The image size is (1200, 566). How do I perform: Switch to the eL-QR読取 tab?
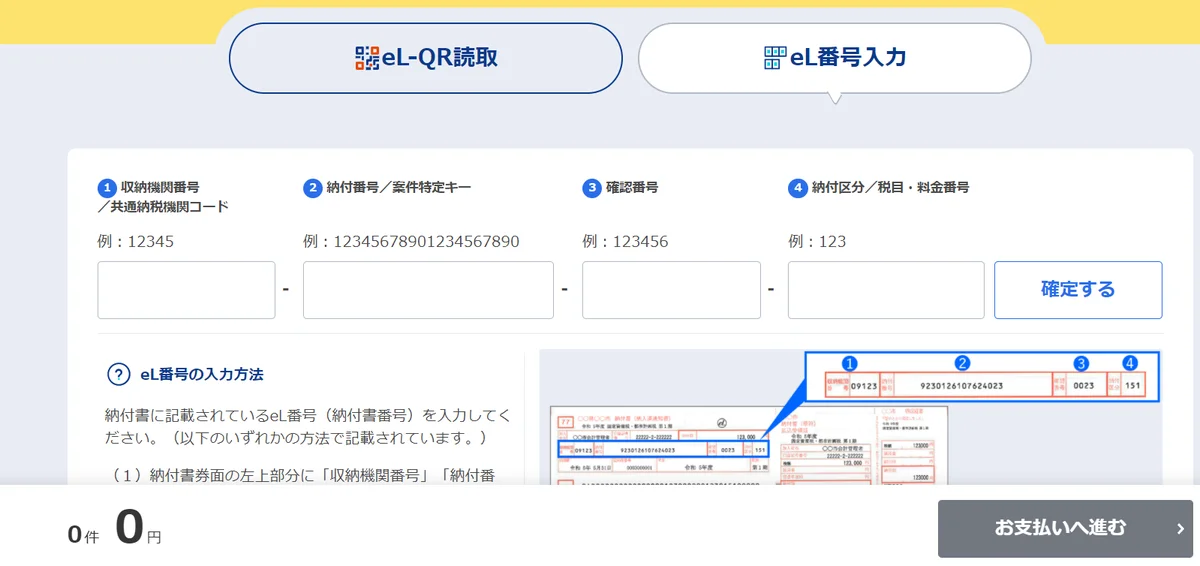[426, 58]
